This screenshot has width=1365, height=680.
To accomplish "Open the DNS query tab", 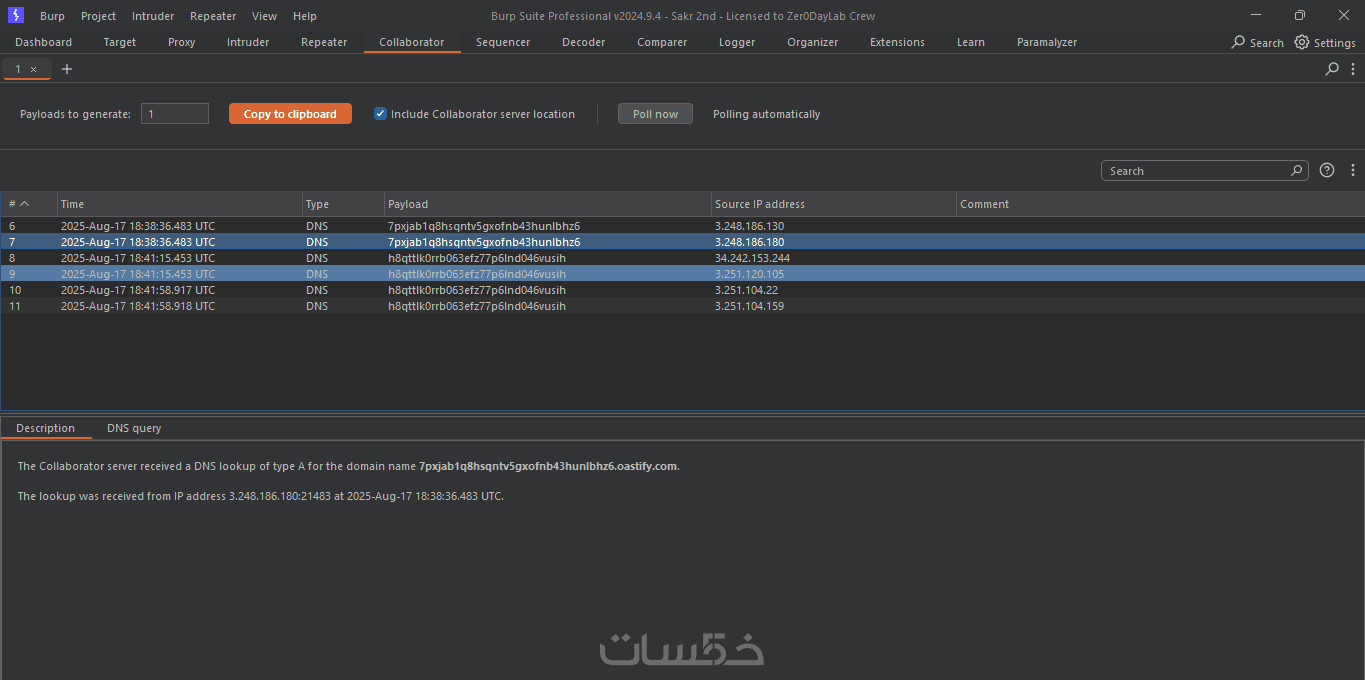I will (x=134, y=428).
